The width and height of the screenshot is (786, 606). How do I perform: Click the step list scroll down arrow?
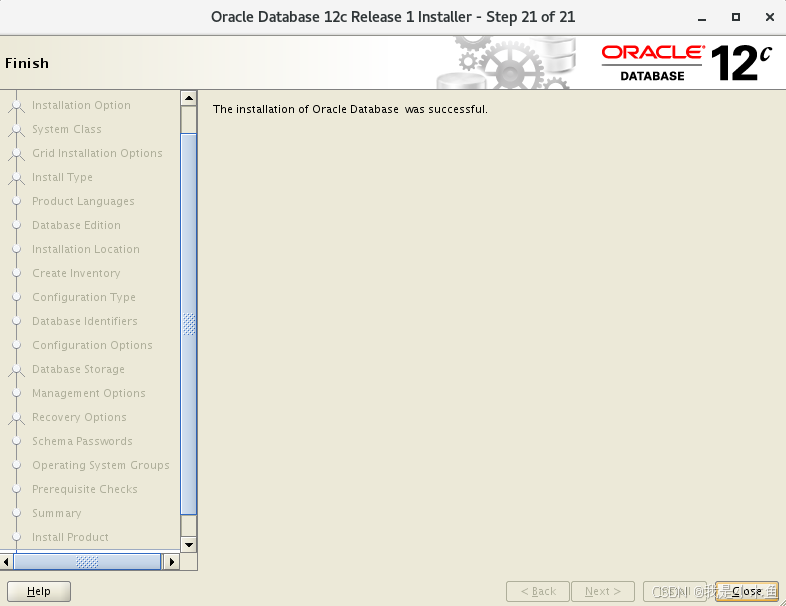(188, 545)
